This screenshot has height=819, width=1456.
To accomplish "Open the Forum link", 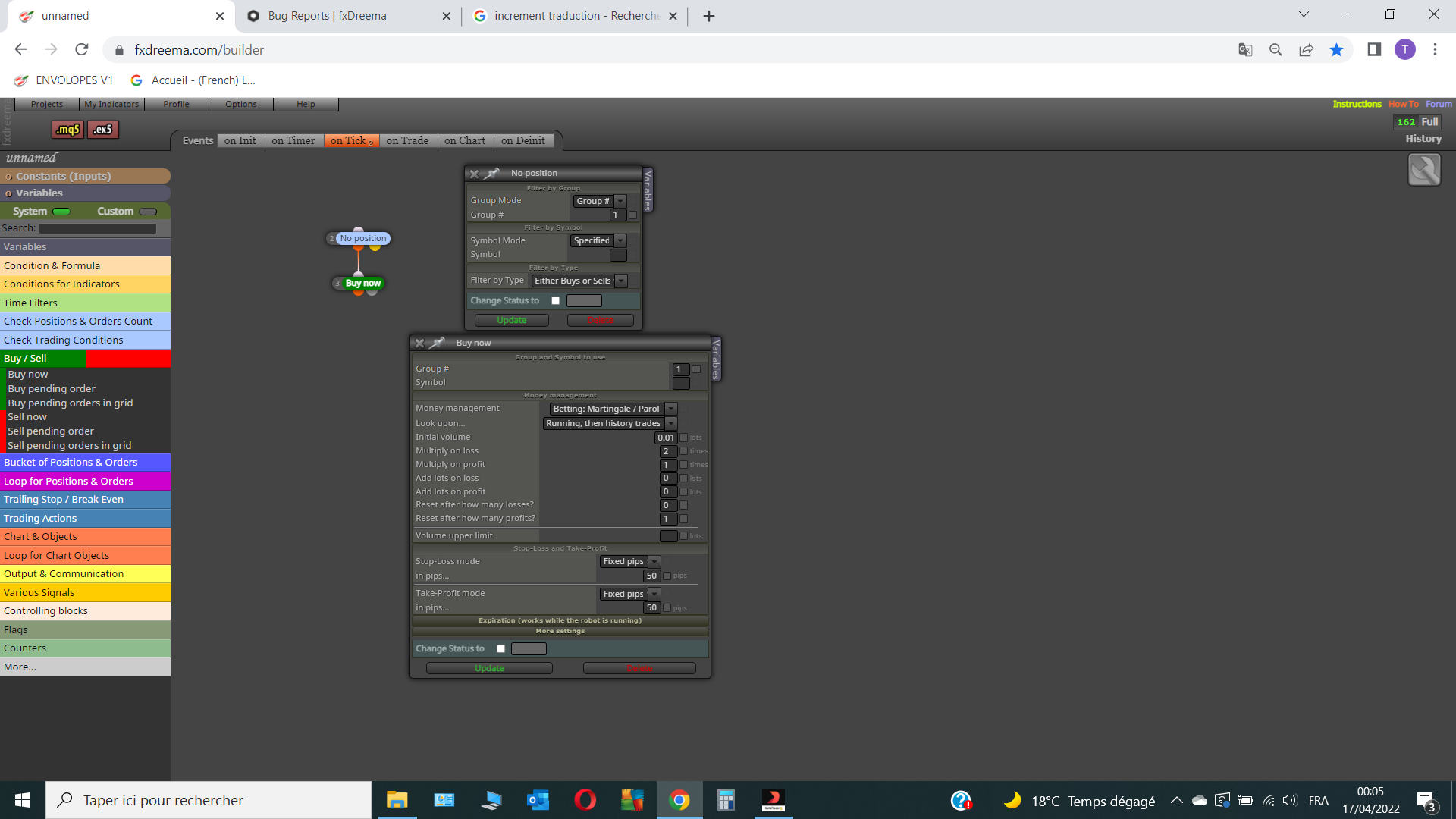I will pyautogui.click(x=1439, y=104).
